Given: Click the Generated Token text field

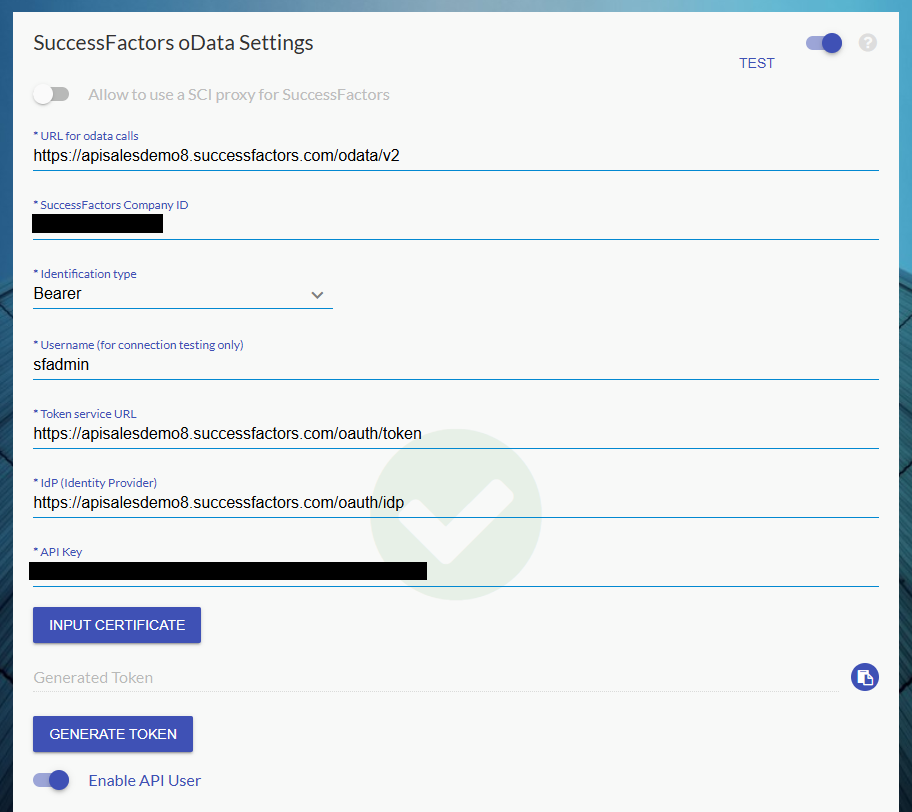Looking at the screenshot, I should [435, 678].
